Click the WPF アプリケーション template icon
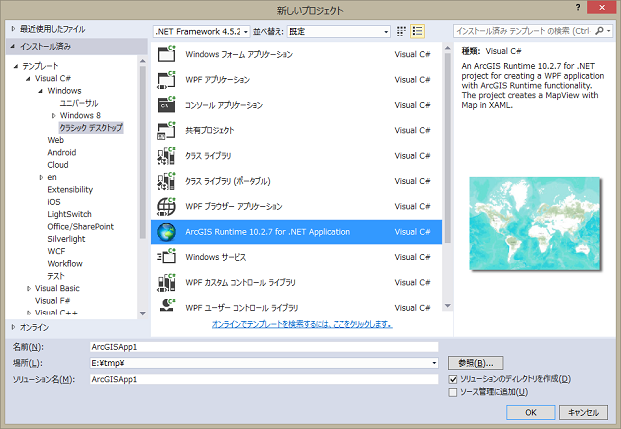This screenshot has width=621, height=429. tap(166, 79)
